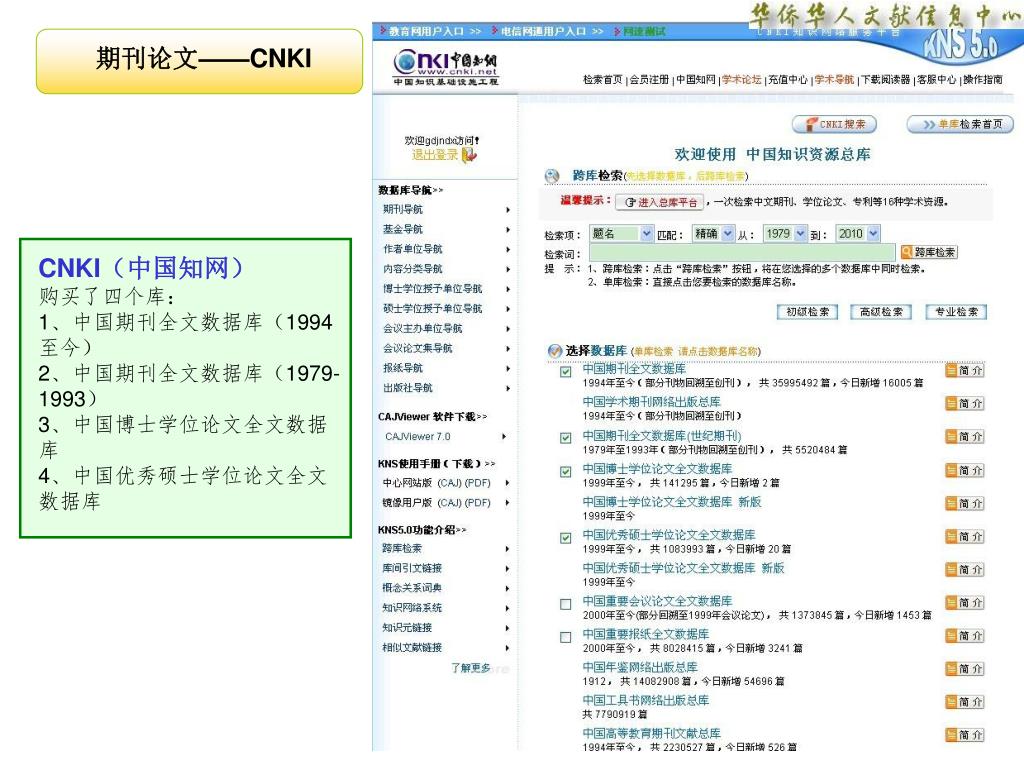Click the 跨库检索 search button
Viewport: 1024px width, 768px height.
coord(929,252)
